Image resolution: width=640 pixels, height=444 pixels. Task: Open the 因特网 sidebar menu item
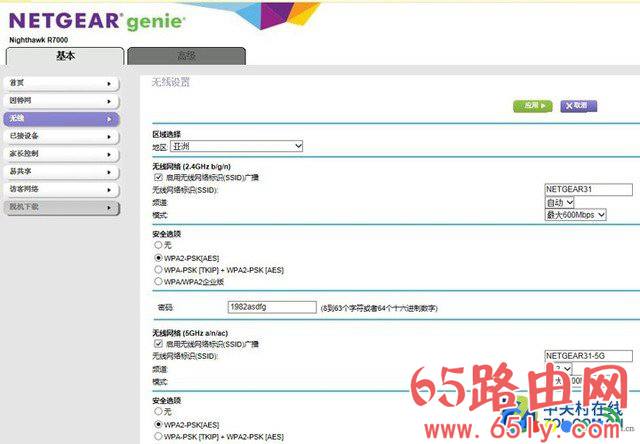[x=61, y=101]
